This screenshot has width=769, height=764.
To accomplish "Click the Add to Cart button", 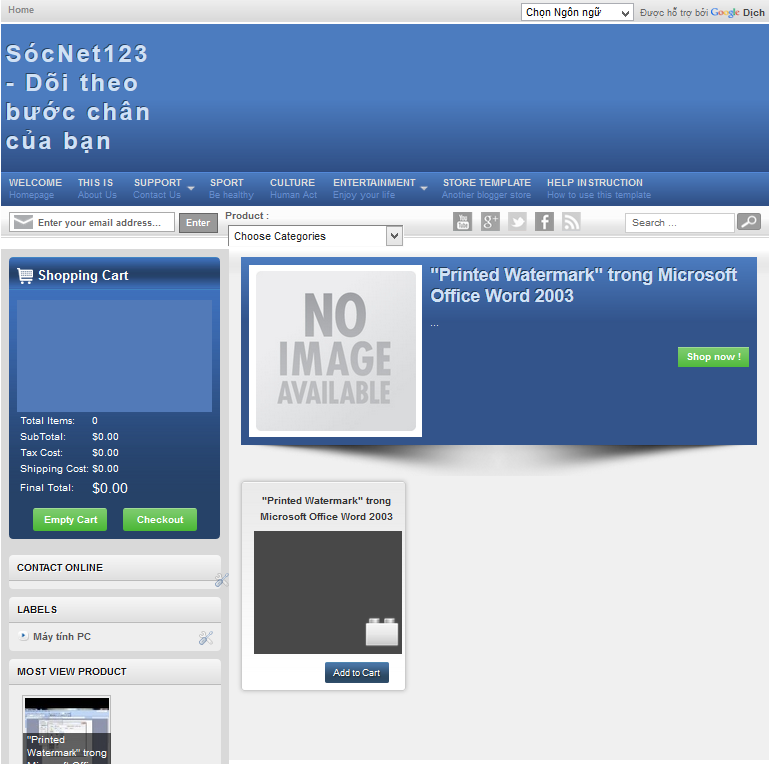I will [357, 672].
